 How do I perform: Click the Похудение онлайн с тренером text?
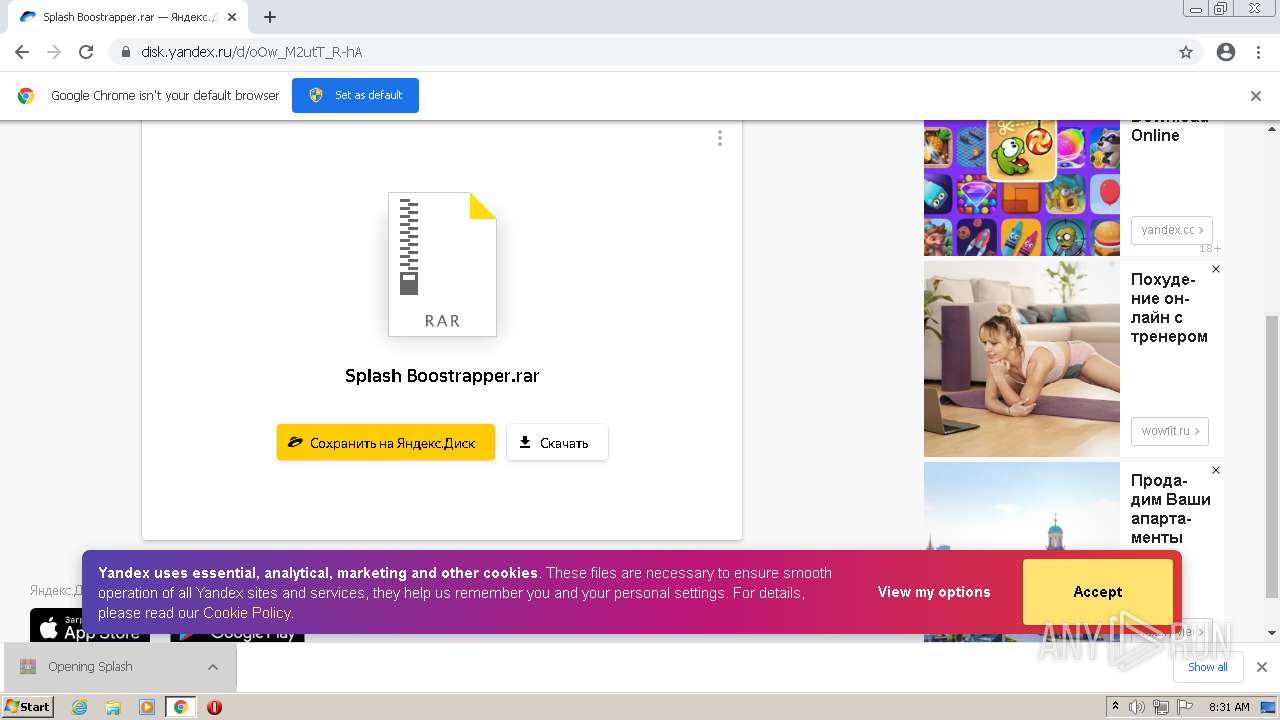tap(1169, 308)
